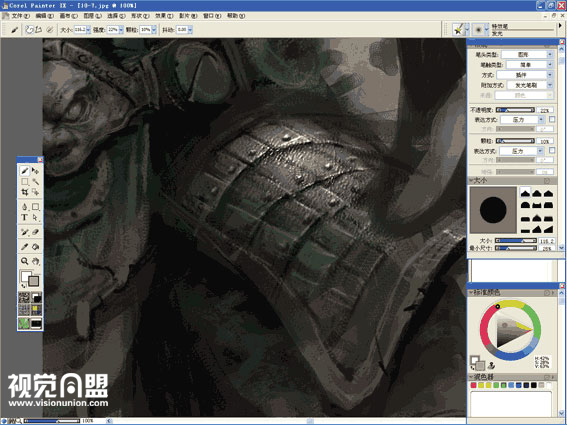Click the brush icon in the property bar
The image size is (567, 425).
[14, 30]
